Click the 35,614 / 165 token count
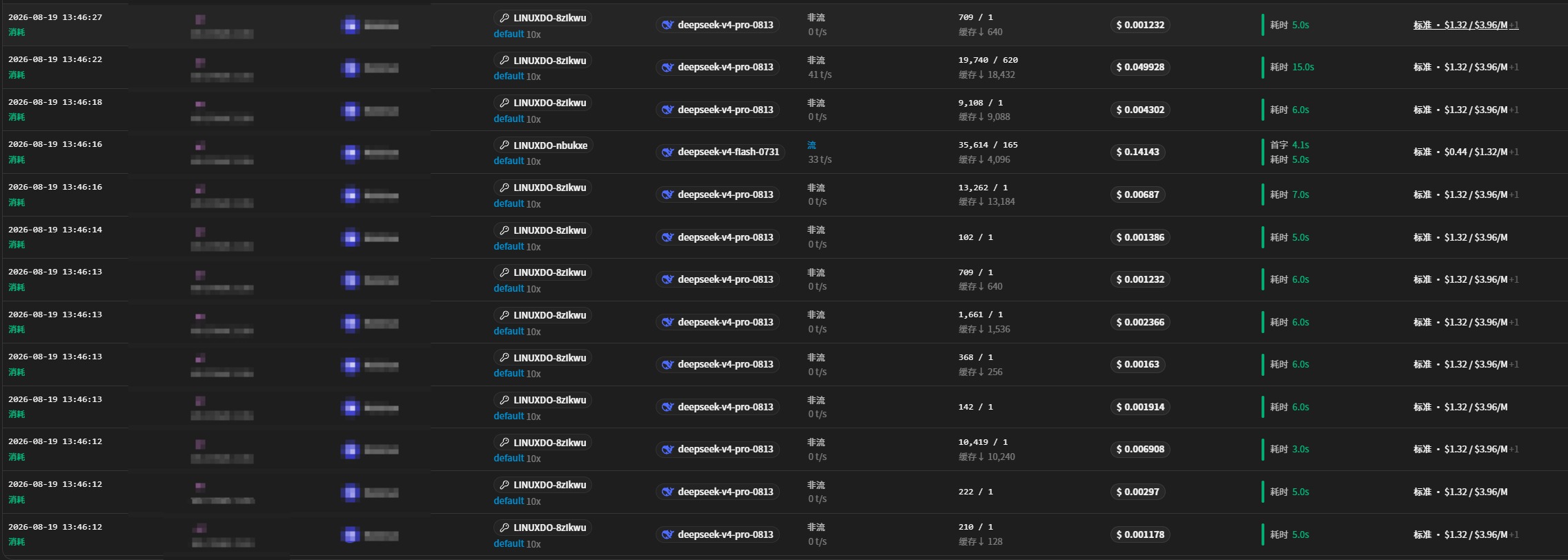 988,145
